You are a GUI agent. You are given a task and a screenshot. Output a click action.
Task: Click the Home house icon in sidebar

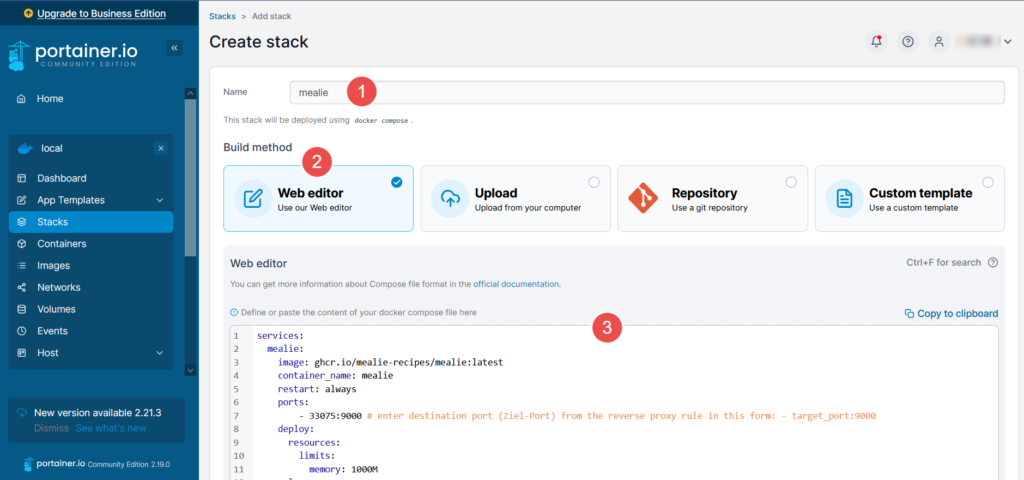point(22,99)
